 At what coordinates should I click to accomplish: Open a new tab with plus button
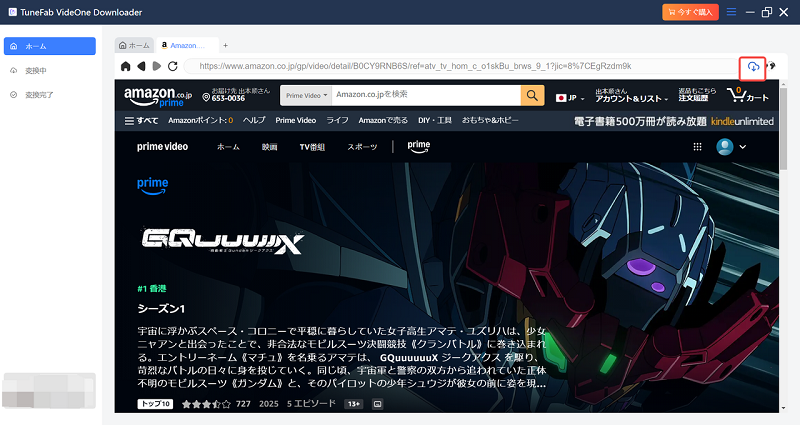(x=226, y=45)
